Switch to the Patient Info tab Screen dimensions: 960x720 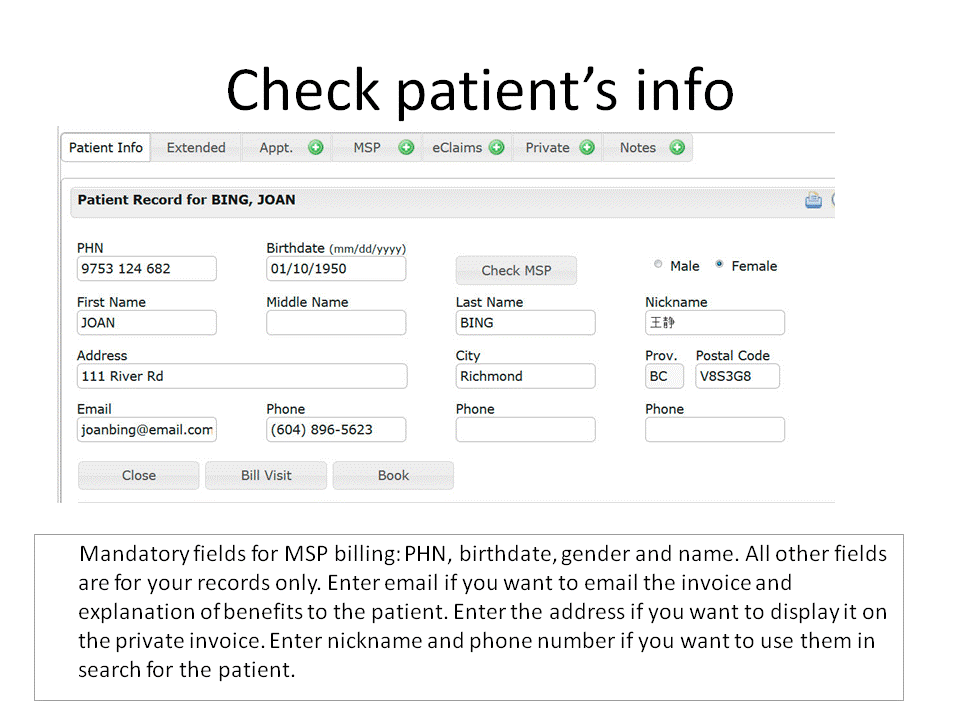106,148
